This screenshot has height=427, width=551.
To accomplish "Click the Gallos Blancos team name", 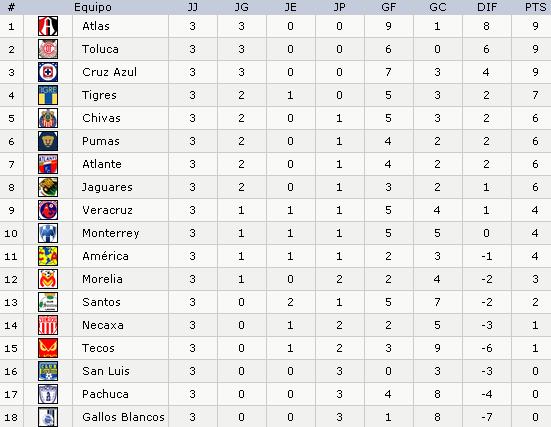I will click(123, 417).
